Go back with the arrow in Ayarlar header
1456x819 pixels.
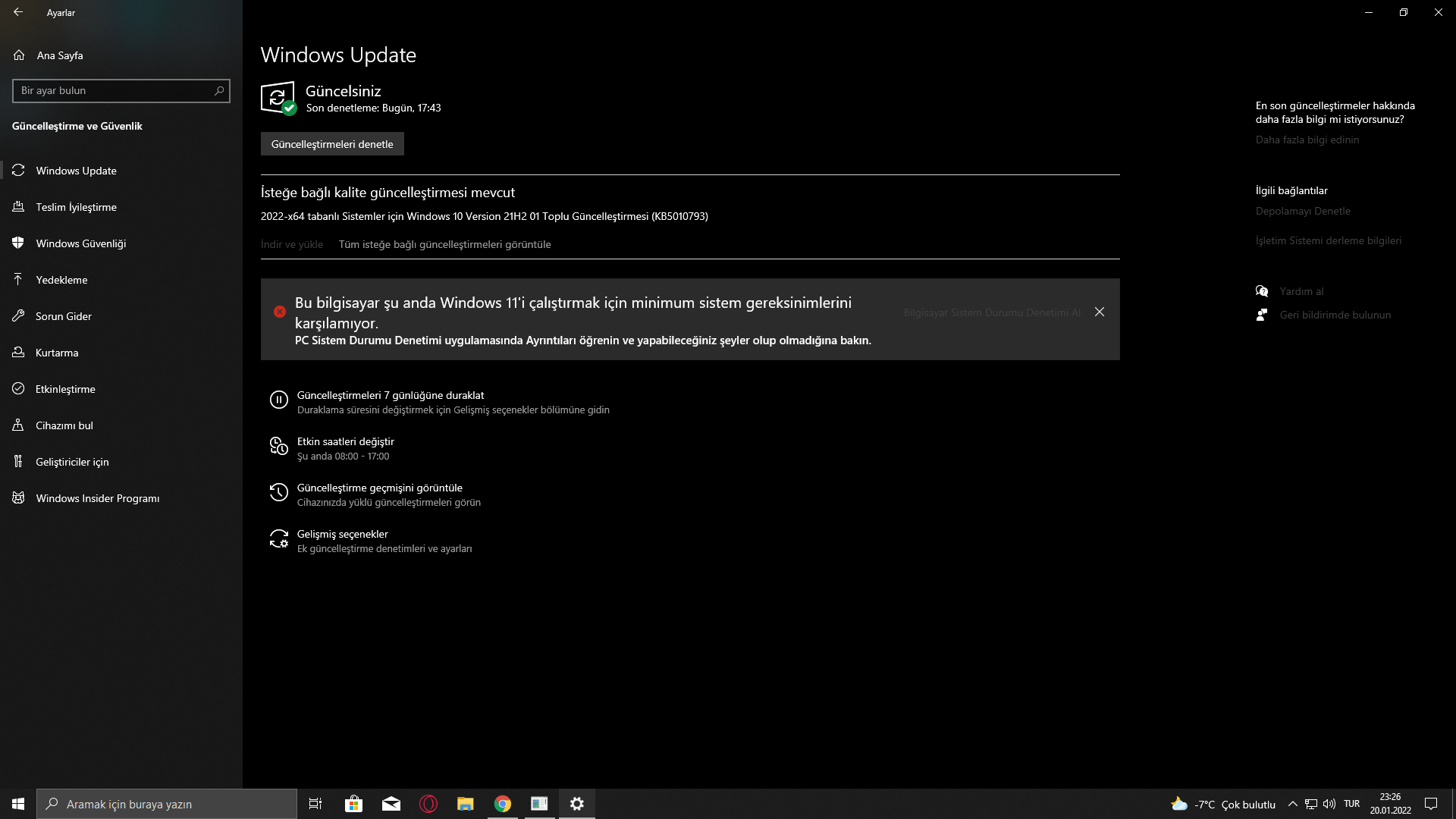click(18, 12)
